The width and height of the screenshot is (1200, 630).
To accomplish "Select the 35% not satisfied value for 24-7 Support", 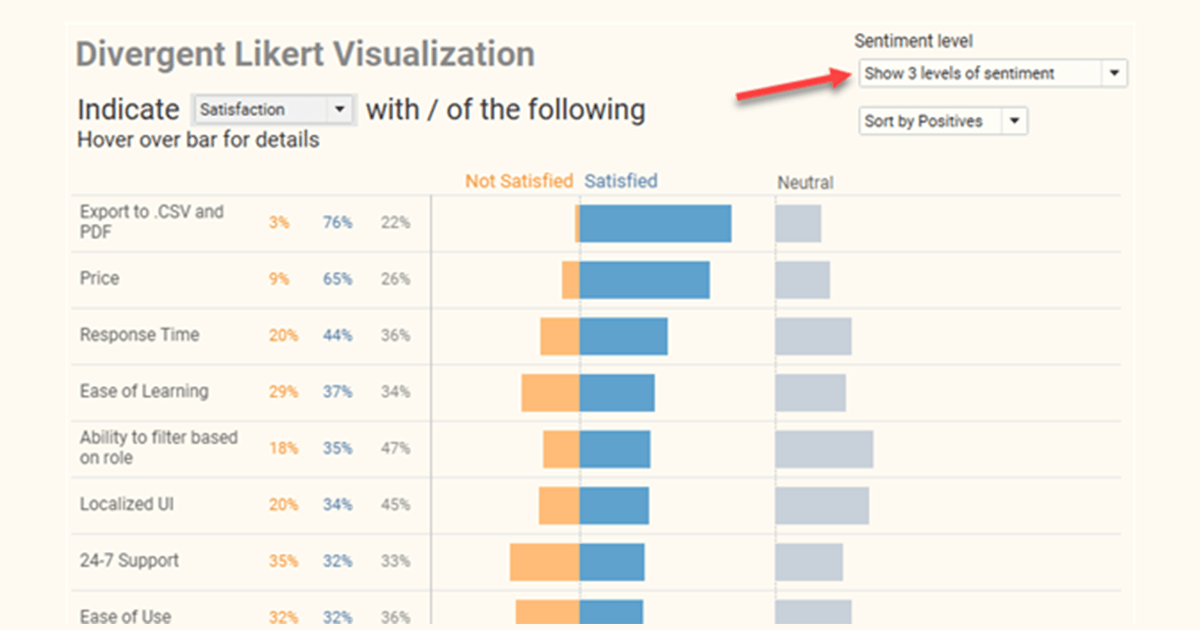I will 283,562.
